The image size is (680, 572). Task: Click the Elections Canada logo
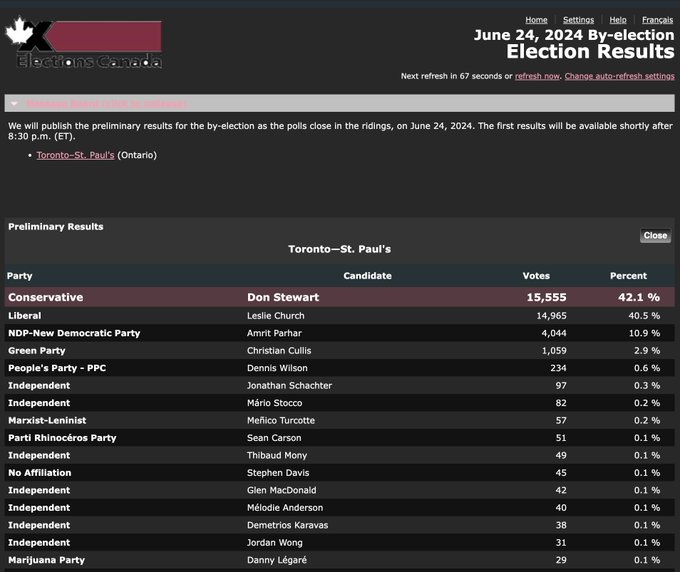(x=84, y=43)
